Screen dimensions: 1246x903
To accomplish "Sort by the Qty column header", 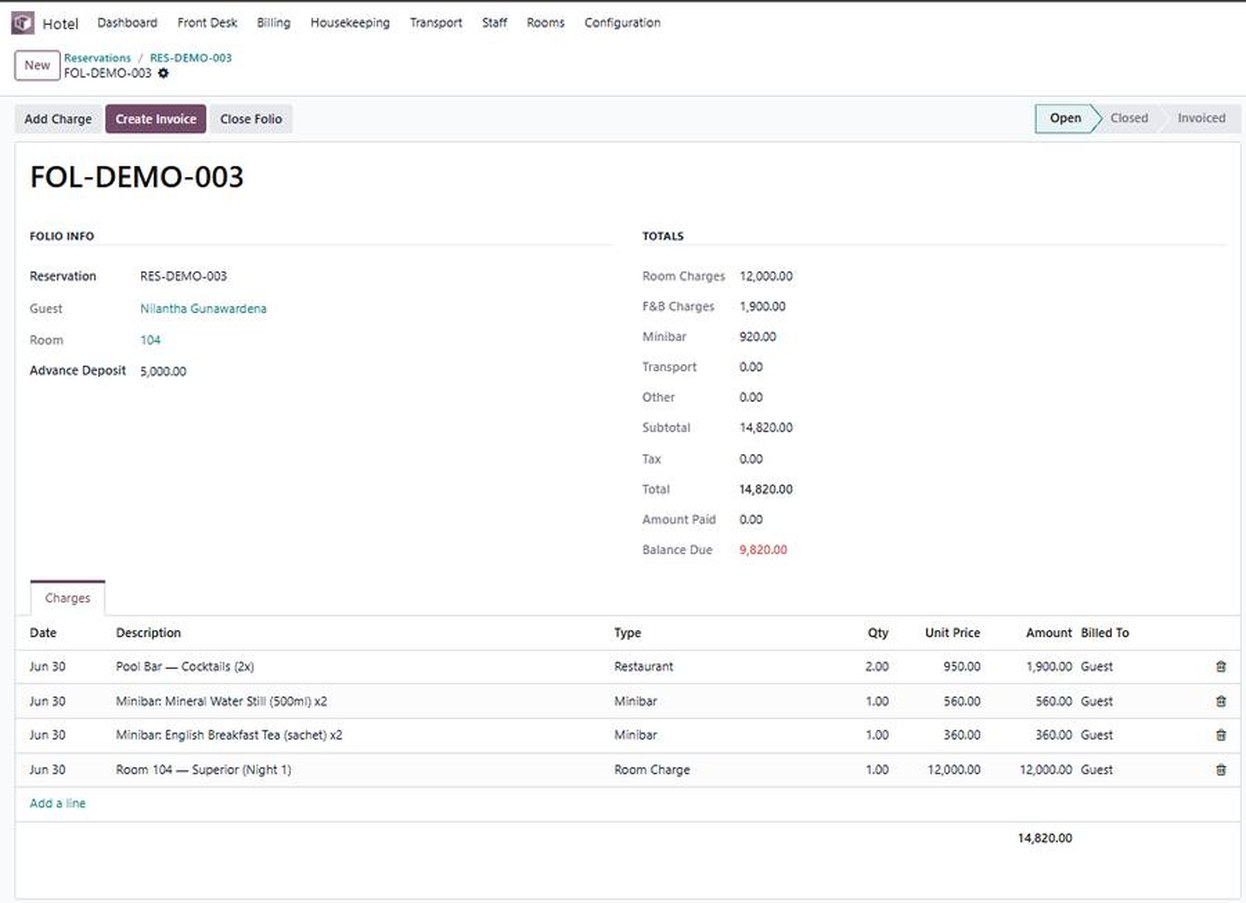I will point(878,633).
